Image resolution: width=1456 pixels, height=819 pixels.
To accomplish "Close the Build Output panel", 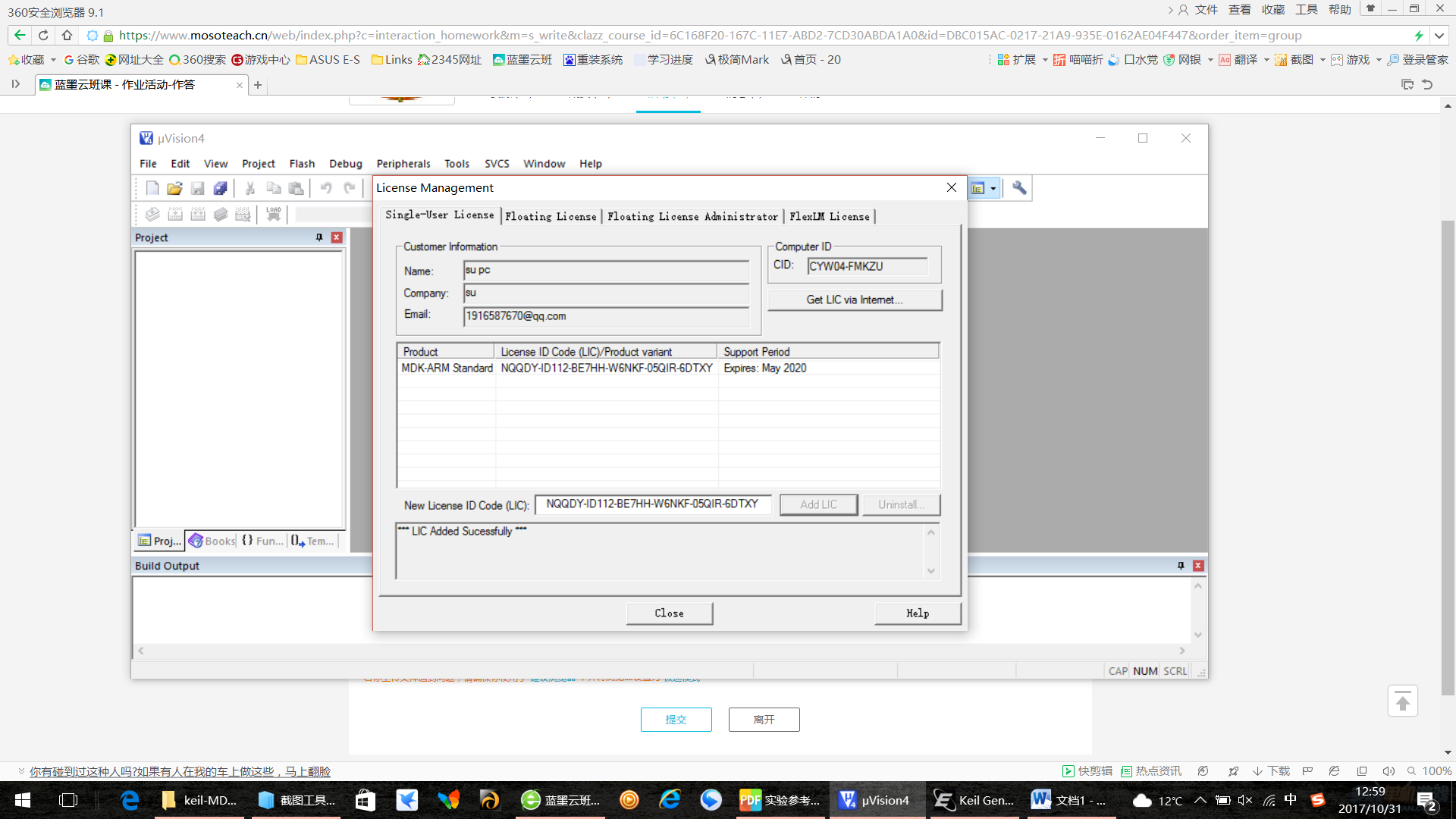I will pyautogui.click(x=1198, y=566).
